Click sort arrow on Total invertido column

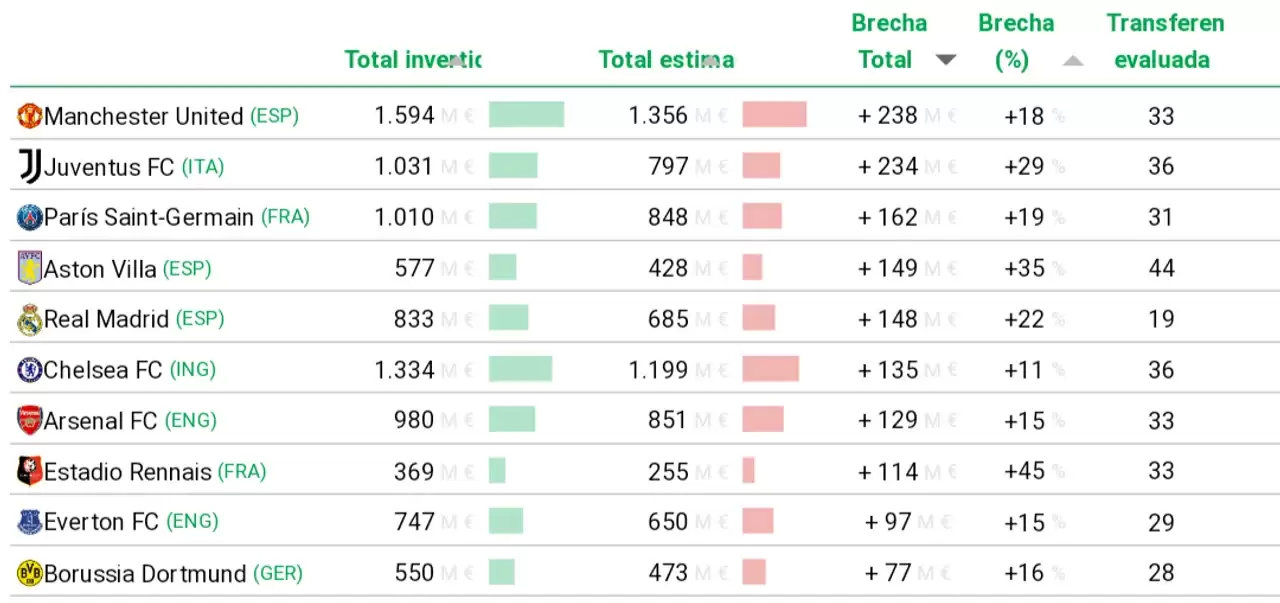coord(456,60)
